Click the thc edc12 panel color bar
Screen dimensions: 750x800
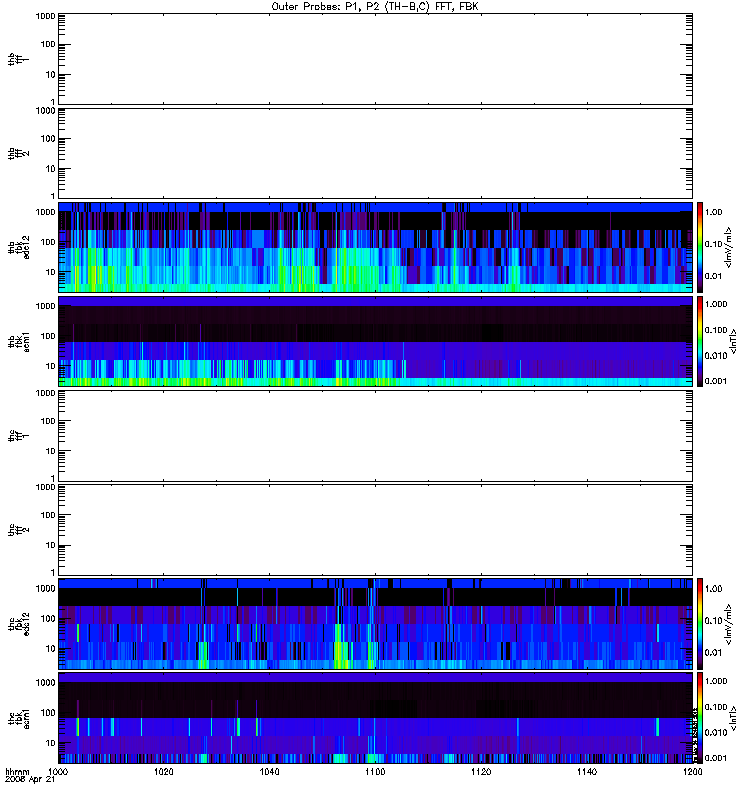click(700, 624)
